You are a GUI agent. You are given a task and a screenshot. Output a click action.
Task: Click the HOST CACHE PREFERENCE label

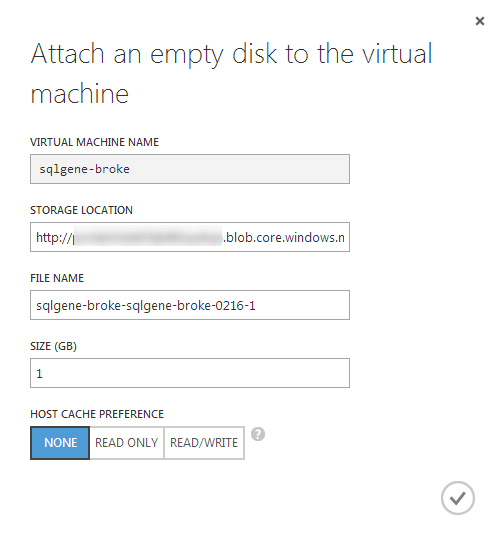97,414
